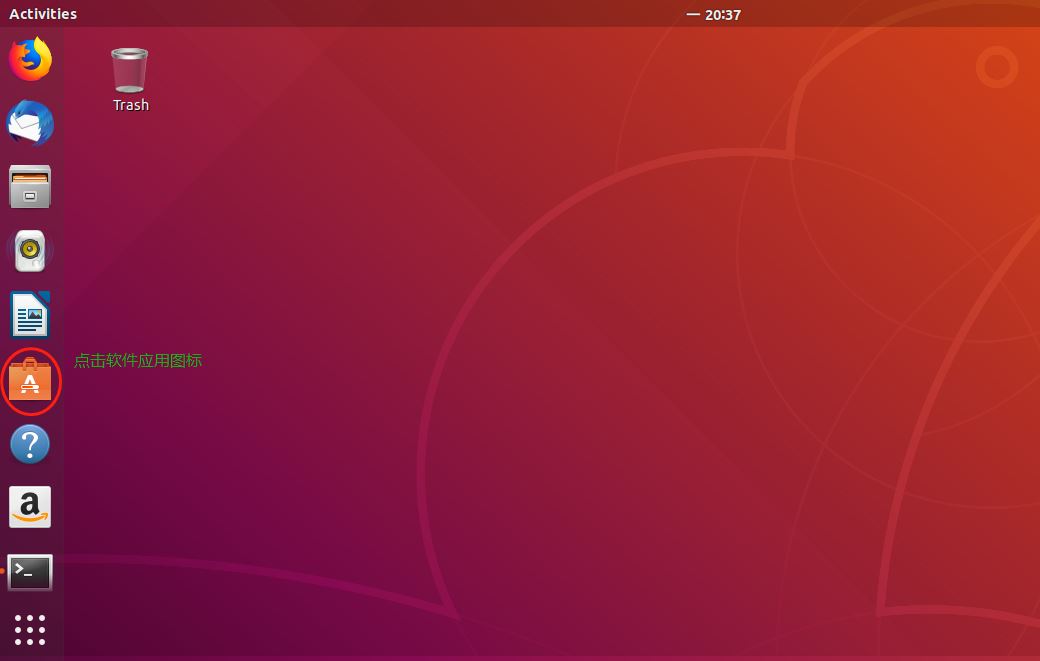
Task: Show all applications grid
Action: (30, 629)
